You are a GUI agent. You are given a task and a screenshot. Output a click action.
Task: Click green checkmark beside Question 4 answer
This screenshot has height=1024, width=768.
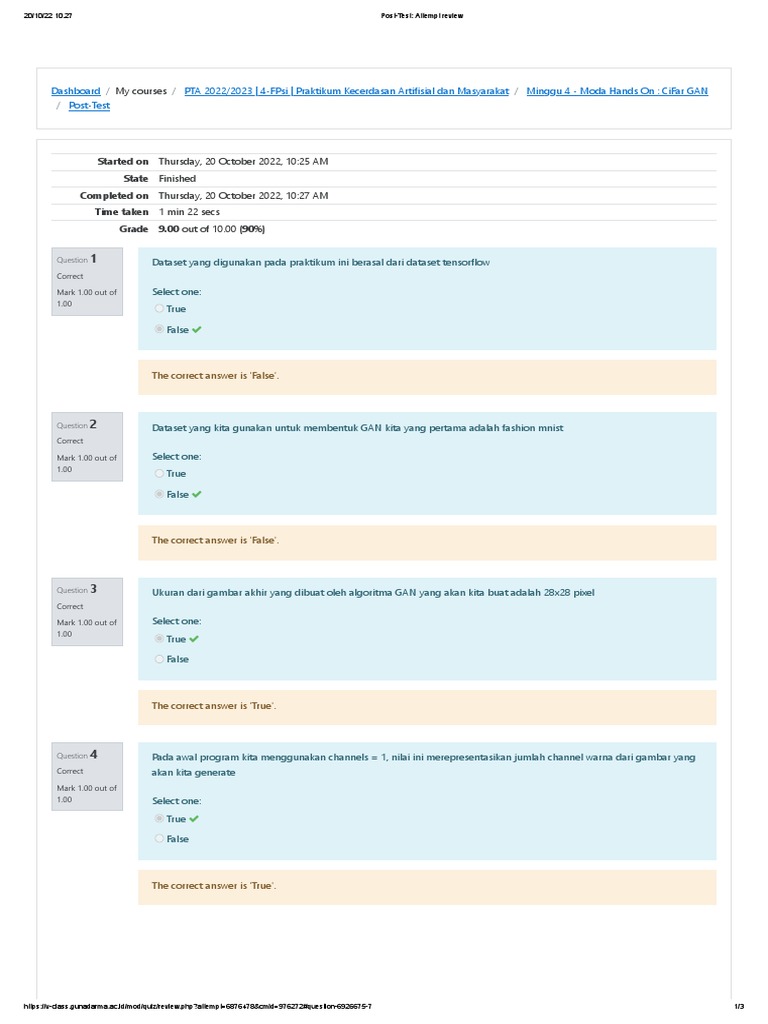(194, 819)
